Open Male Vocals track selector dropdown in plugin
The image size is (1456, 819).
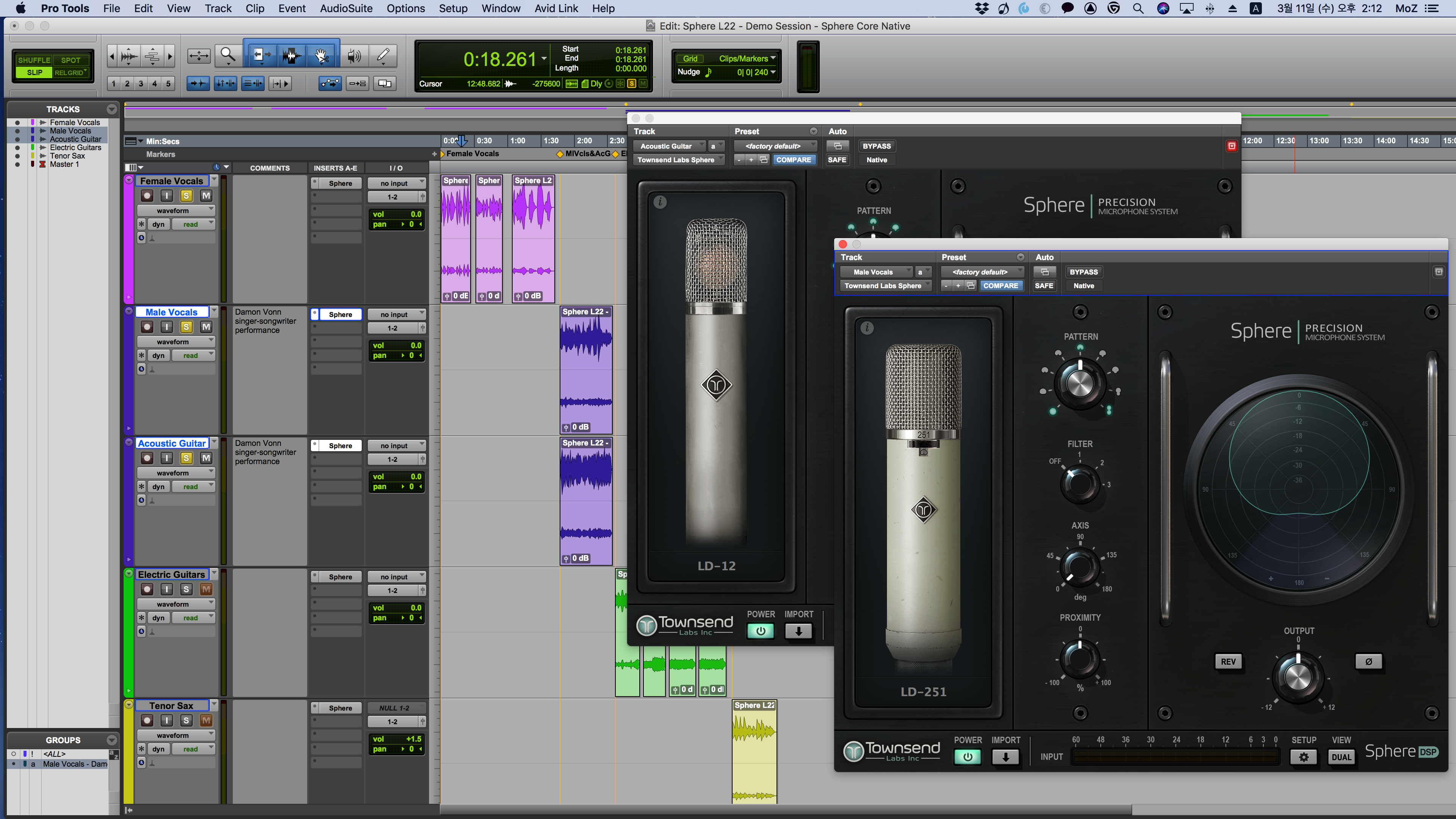(876, 272)
